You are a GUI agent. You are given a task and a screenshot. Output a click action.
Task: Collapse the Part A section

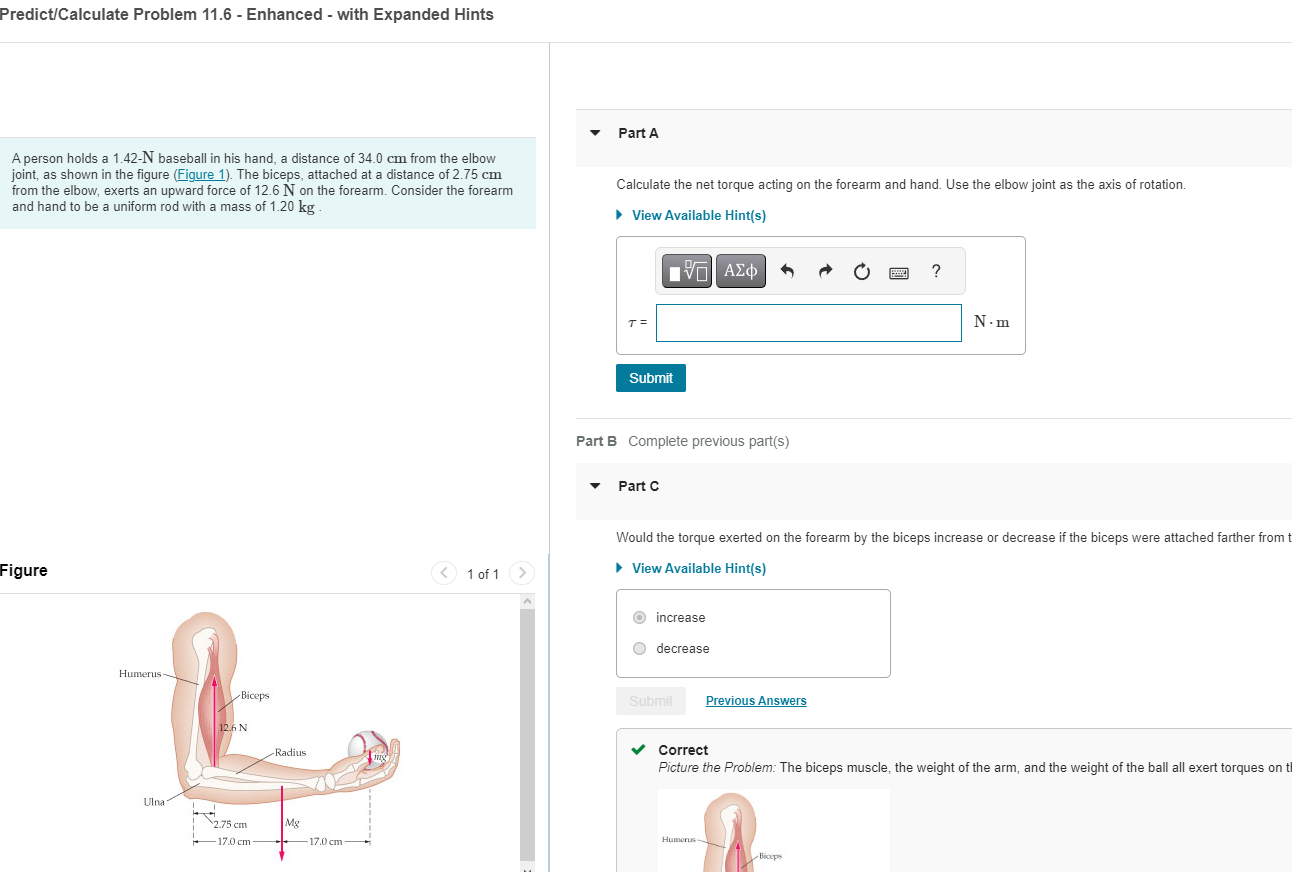[594, 132]
